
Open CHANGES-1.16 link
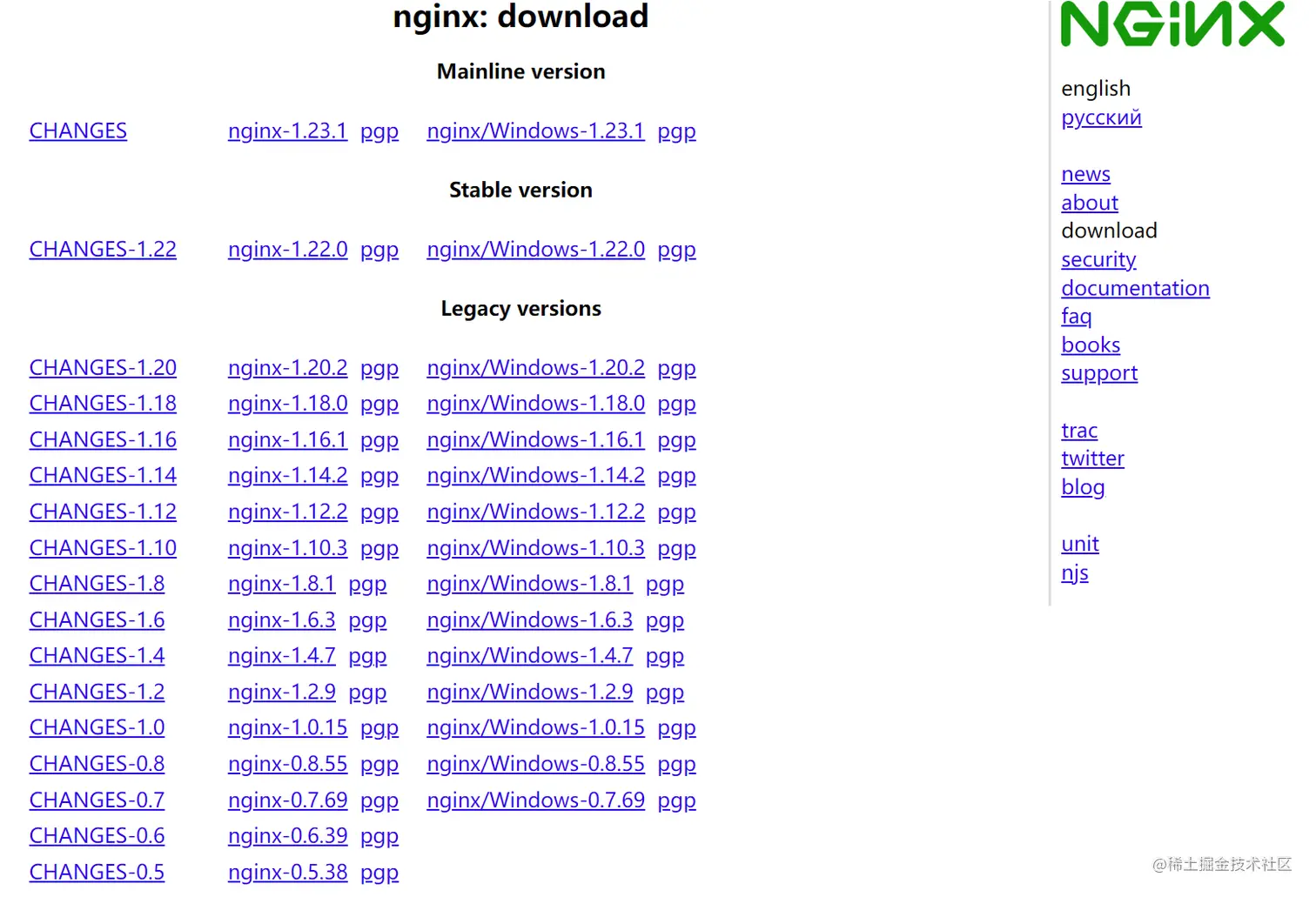tap(103, 440)
